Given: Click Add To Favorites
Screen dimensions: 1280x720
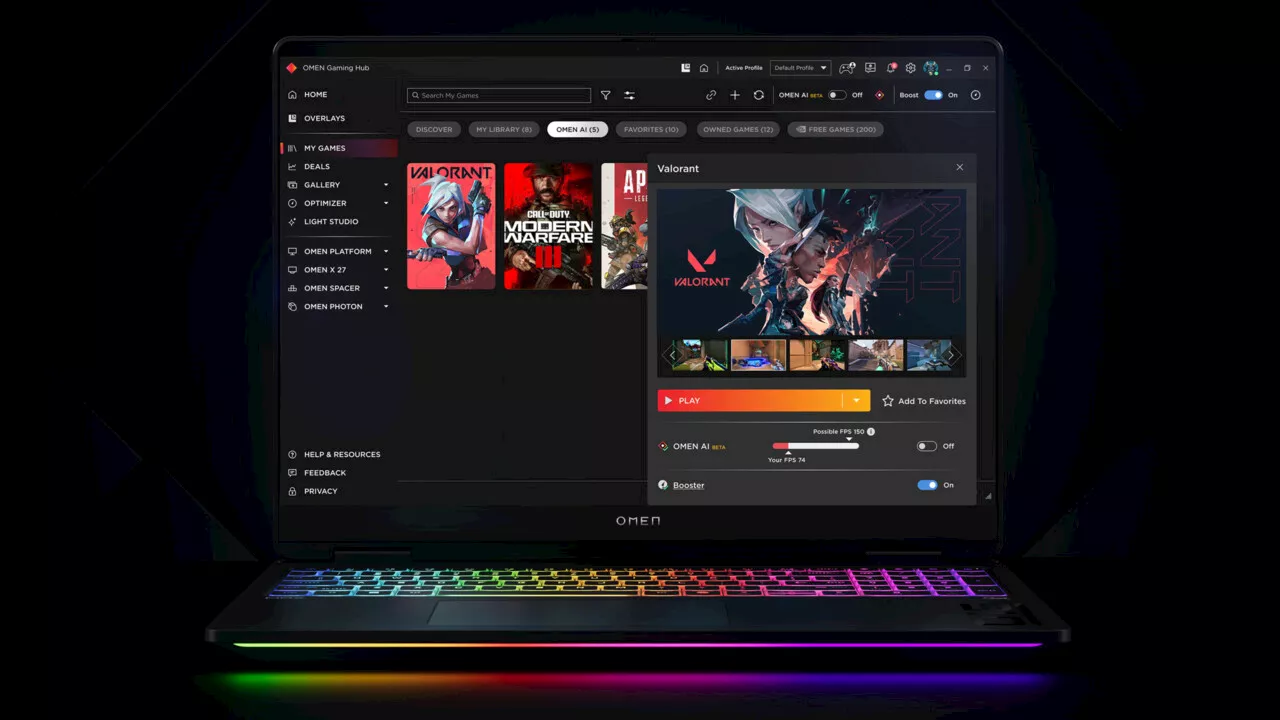Looking at the screenshot, I should coord(932,401).
